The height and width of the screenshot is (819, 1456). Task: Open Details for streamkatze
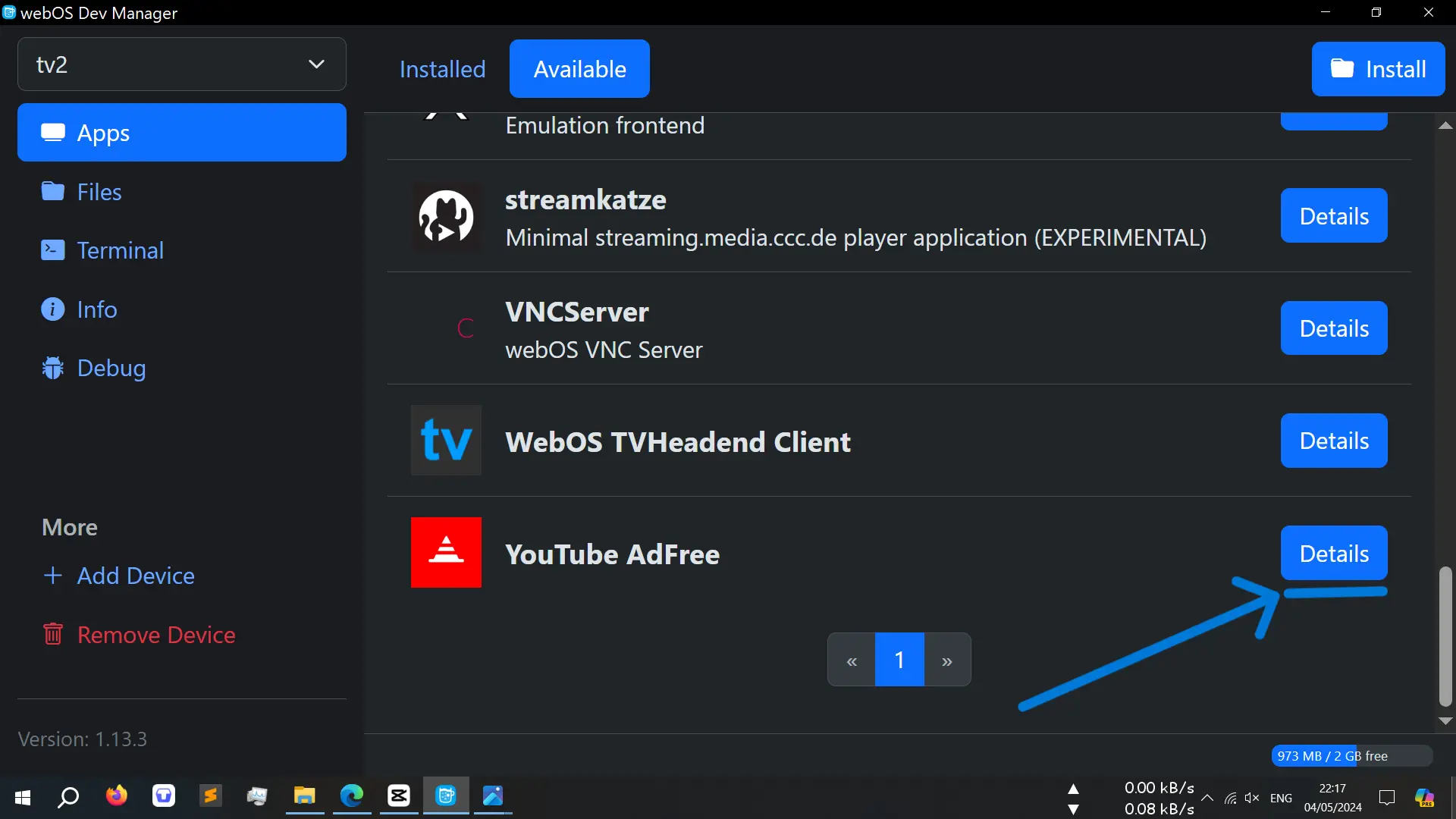click(1334, 216)
